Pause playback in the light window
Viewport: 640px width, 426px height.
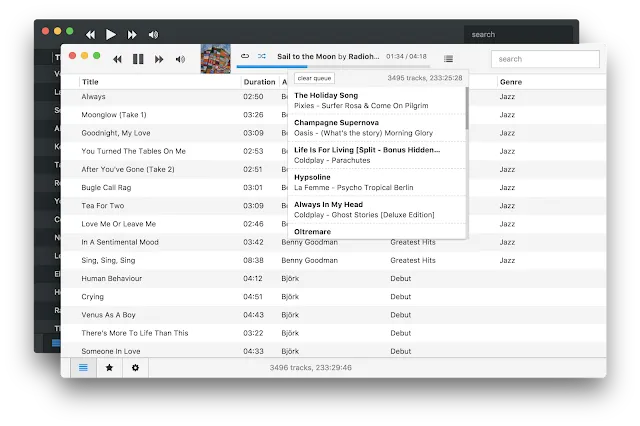pos(138,59)
